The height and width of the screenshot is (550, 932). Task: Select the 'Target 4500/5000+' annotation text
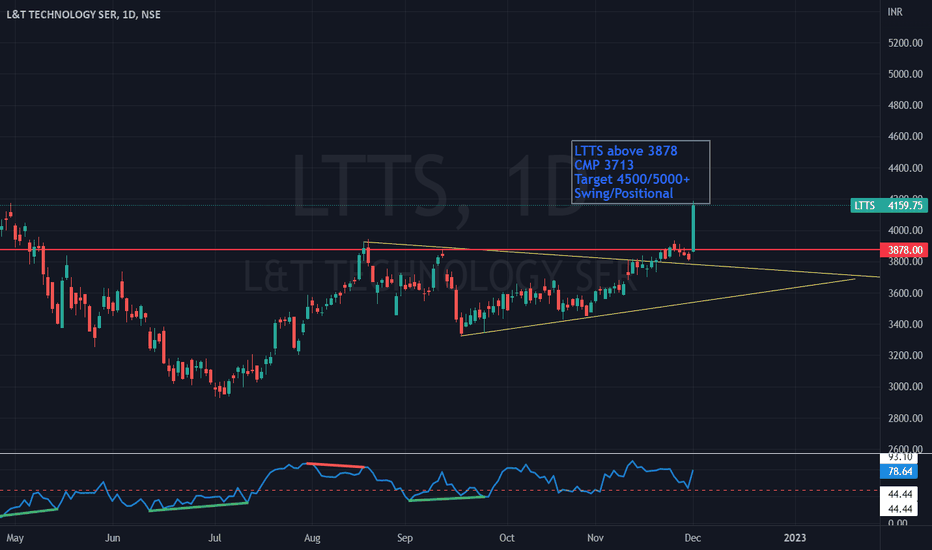pyautogui.click(x=632, y=180)
